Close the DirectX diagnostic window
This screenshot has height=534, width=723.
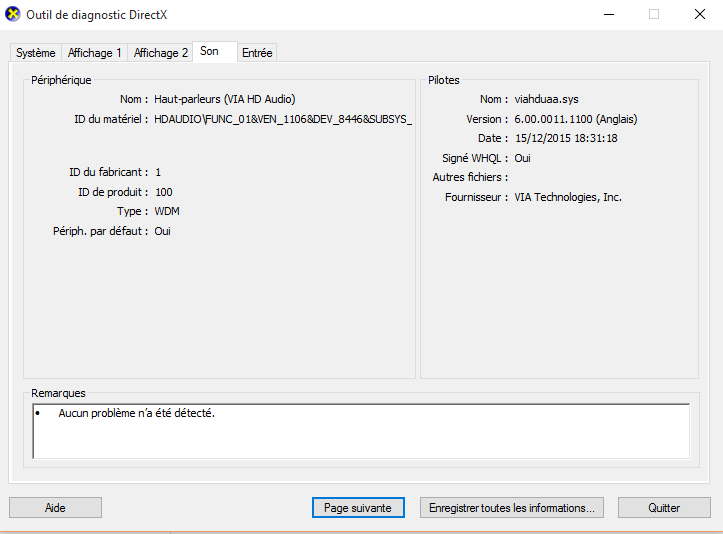700,14
